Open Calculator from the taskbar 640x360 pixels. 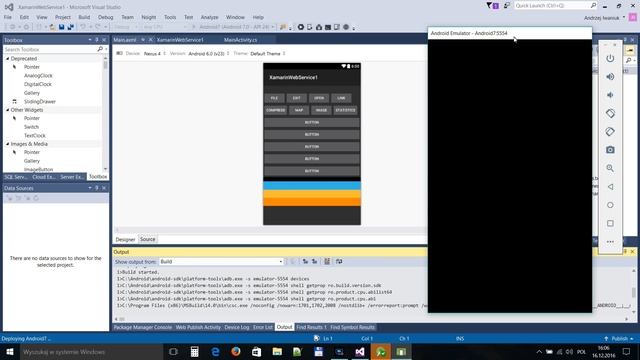[194, 351]
